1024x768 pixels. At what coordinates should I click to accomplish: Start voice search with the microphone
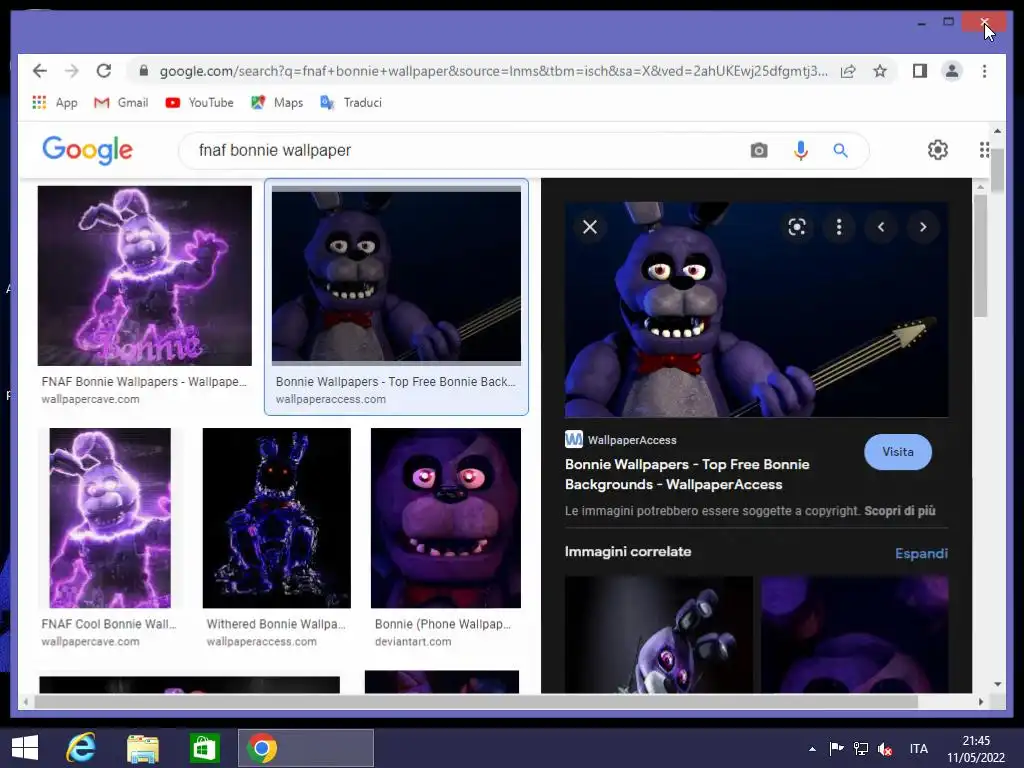[801, 150]
